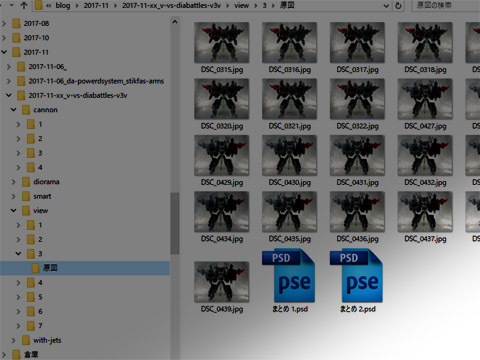Select the DSC_0318.jpg thumbnail
The height and width of the screenshot is (360, 480).
pyautogui.click(x=425, y=42)
